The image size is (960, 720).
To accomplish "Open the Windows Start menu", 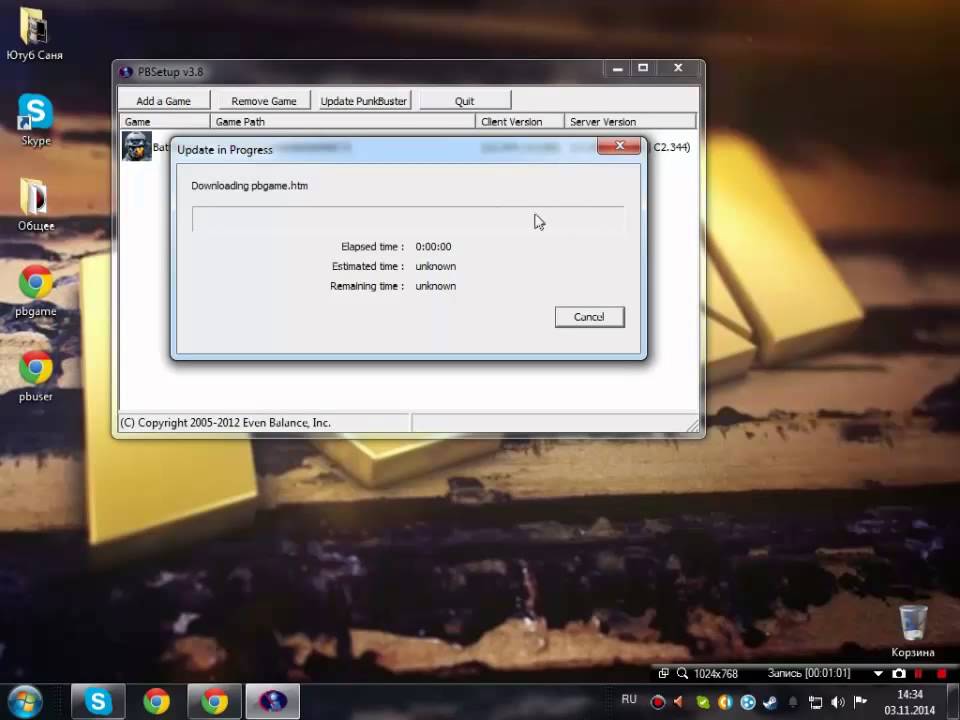I will coord(24,702).
